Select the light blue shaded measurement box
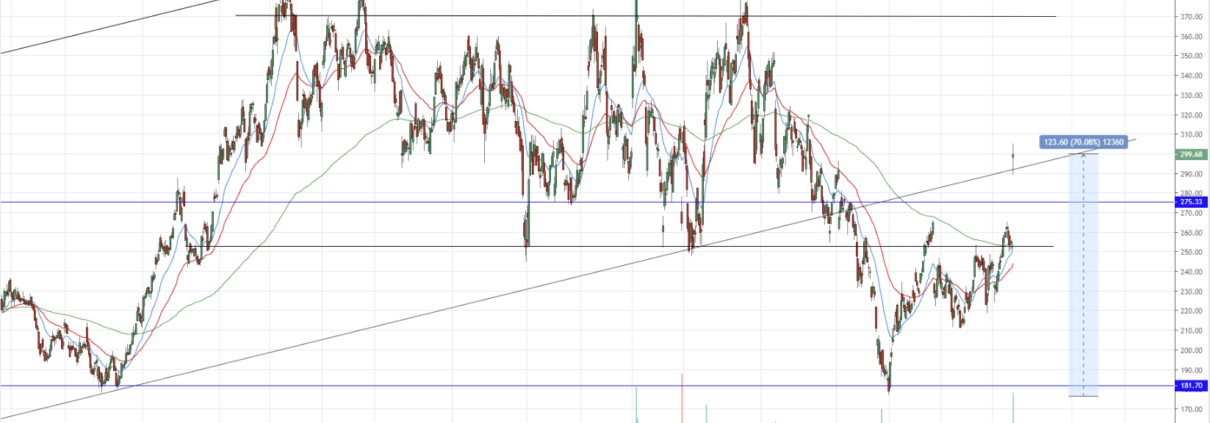The height and width of the screenshot is (423, 1210). click(x=1084, y=280)
